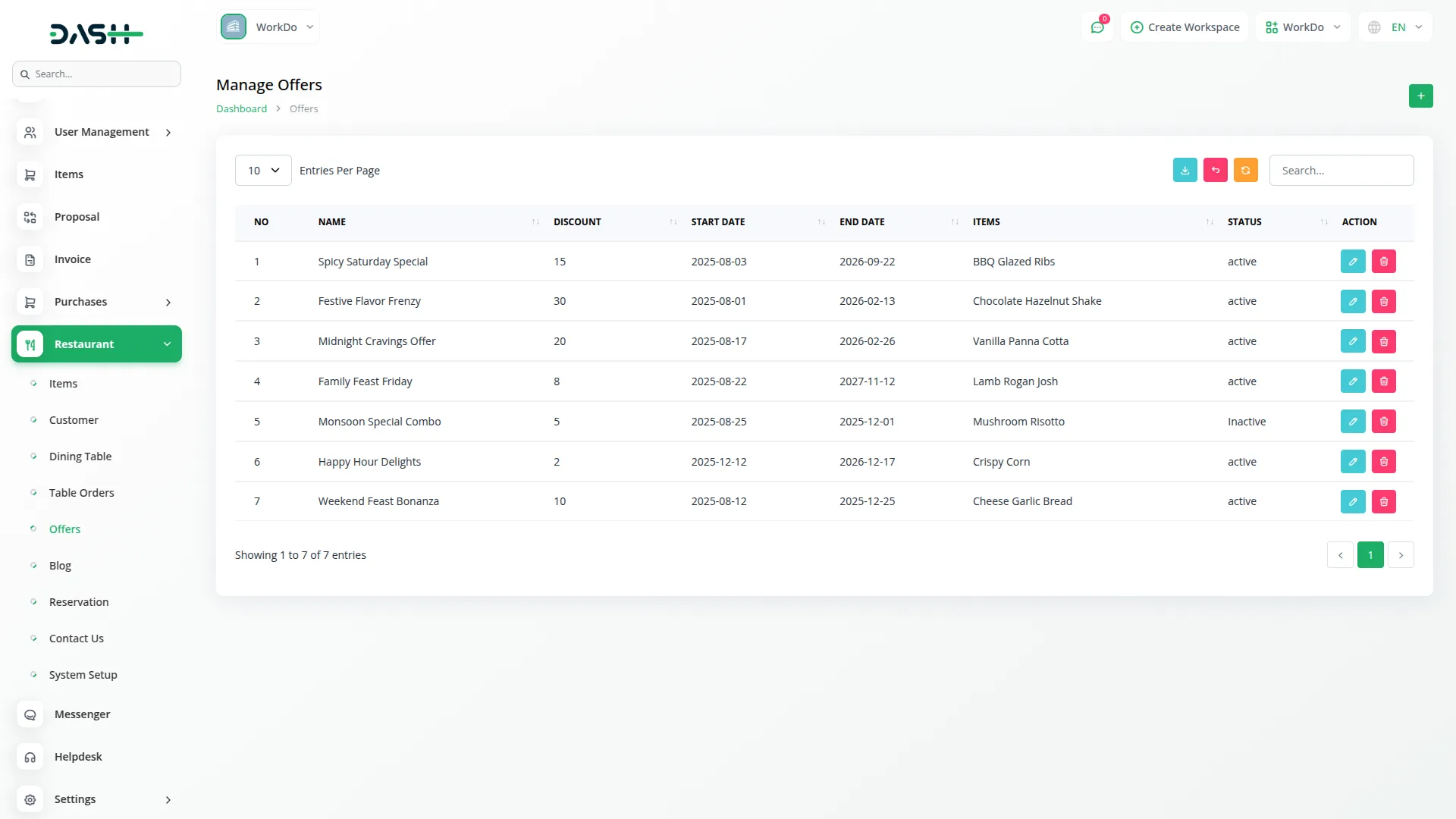The width and height of the screenshot is (1456, 819).
Task: Click the orange refresh icon
Action: pos(1245,171)
